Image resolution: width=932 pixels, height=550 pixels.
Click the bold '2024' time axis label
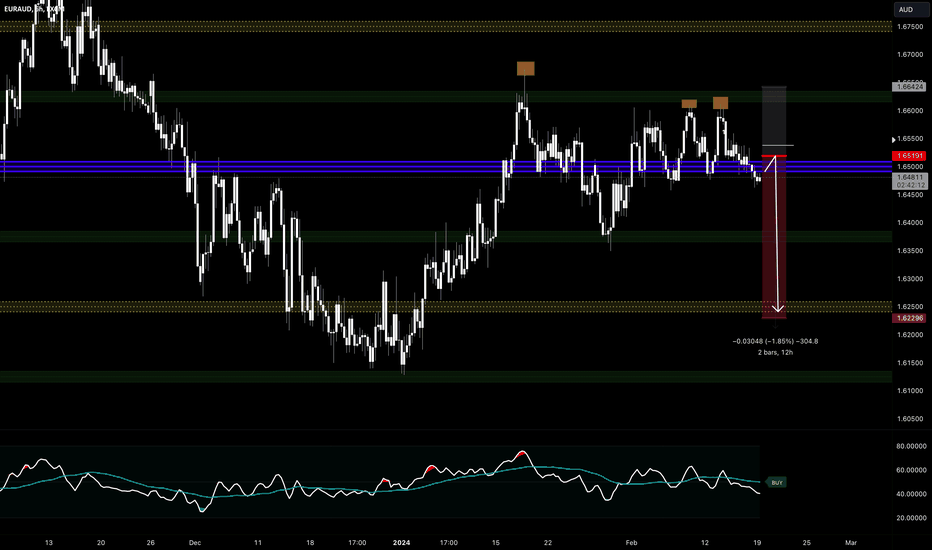coord(401,542)
